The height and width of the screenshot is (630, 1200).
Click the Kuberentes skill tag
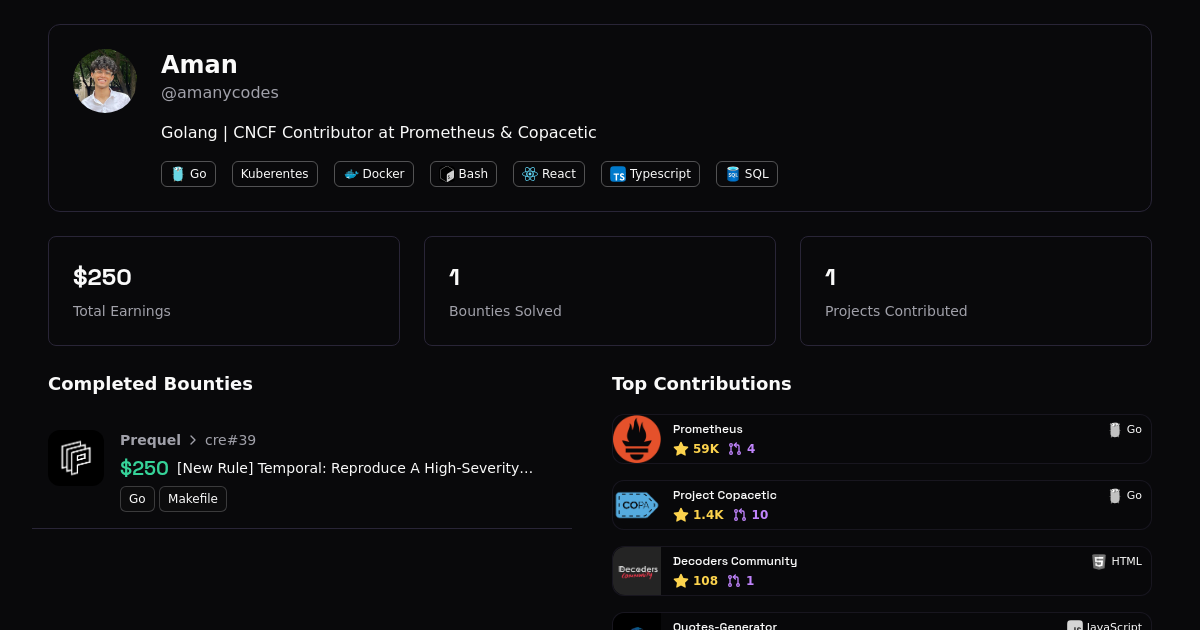[x=275, y=174]
